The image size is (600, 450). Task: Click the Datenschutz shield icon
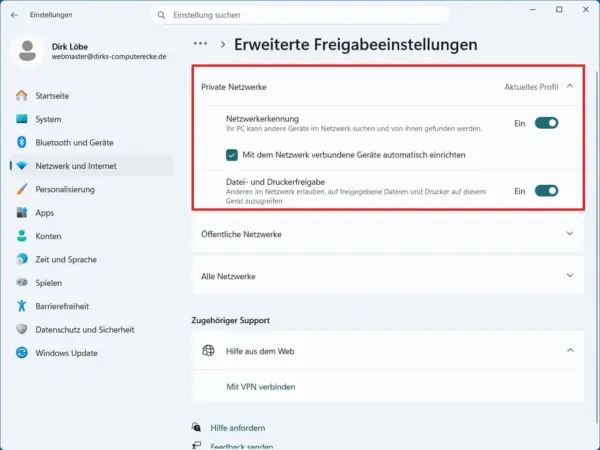(x=22, y=329)
